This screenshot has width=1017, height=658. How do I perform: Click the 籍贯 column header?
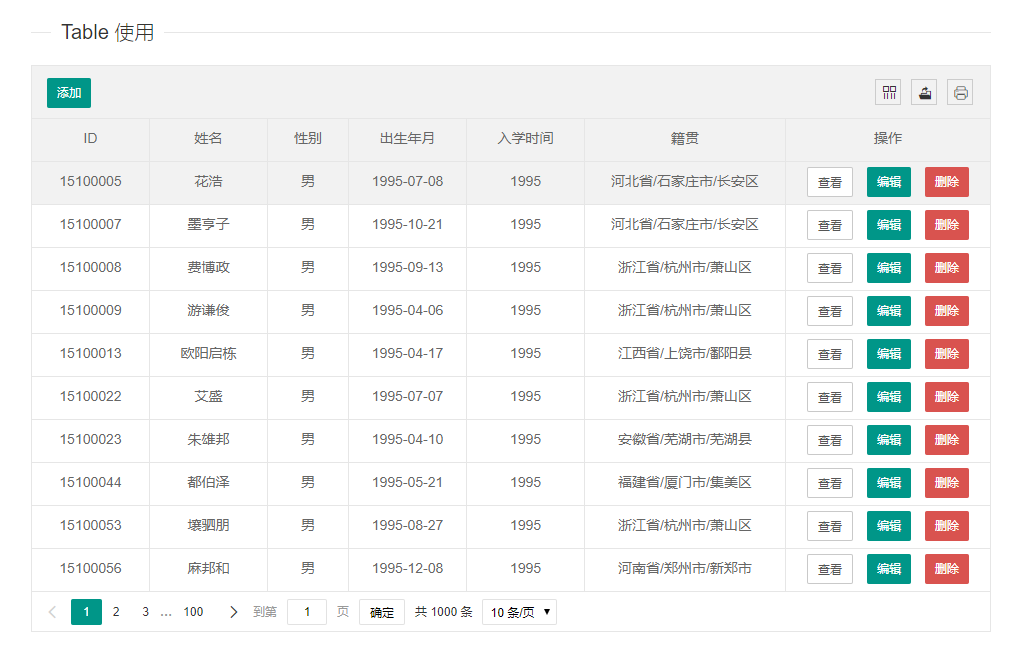tap(685, 138)
